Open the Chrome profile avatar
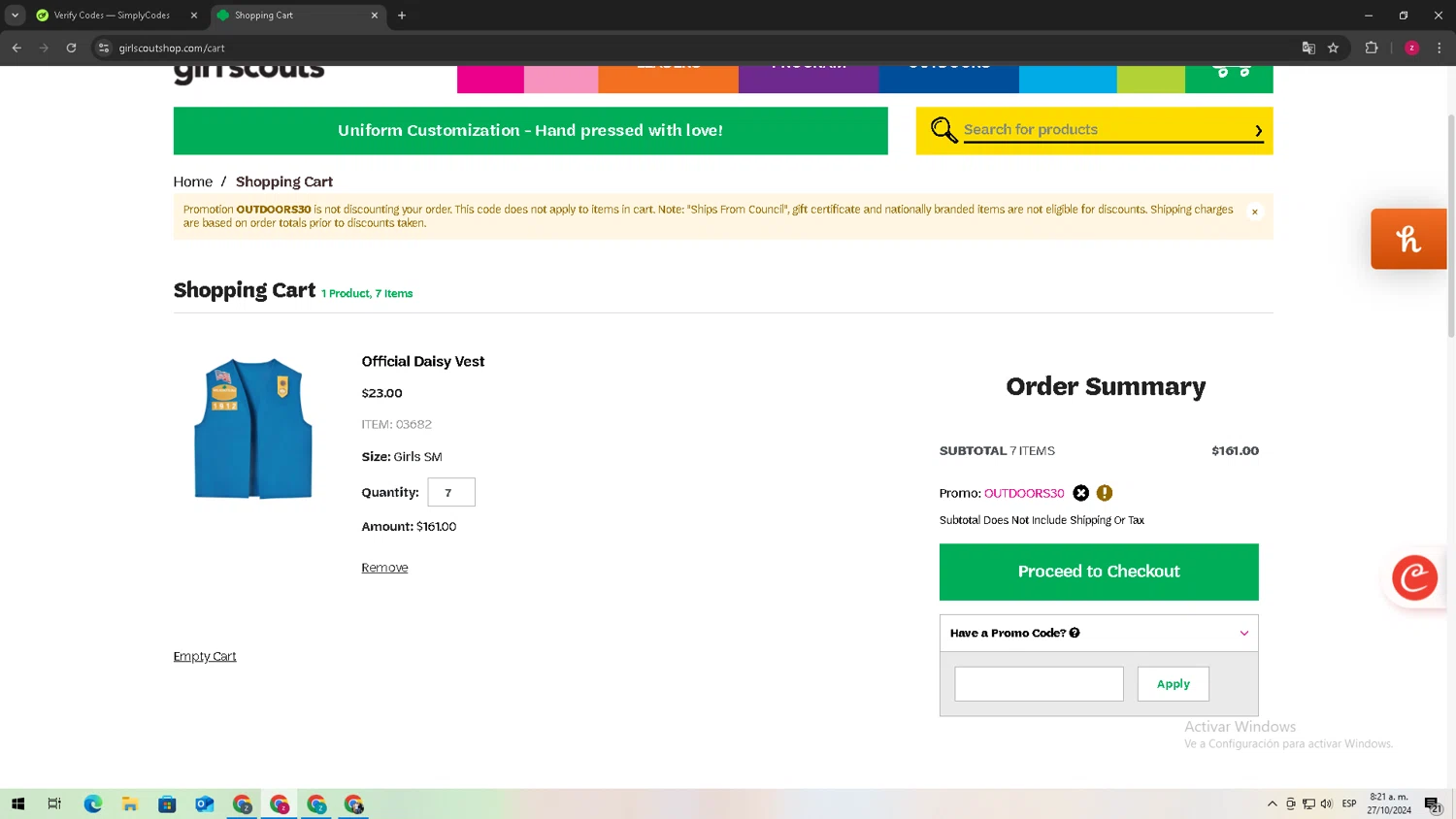This screenshot has height=819, width=1456. tap(1411, 48)
